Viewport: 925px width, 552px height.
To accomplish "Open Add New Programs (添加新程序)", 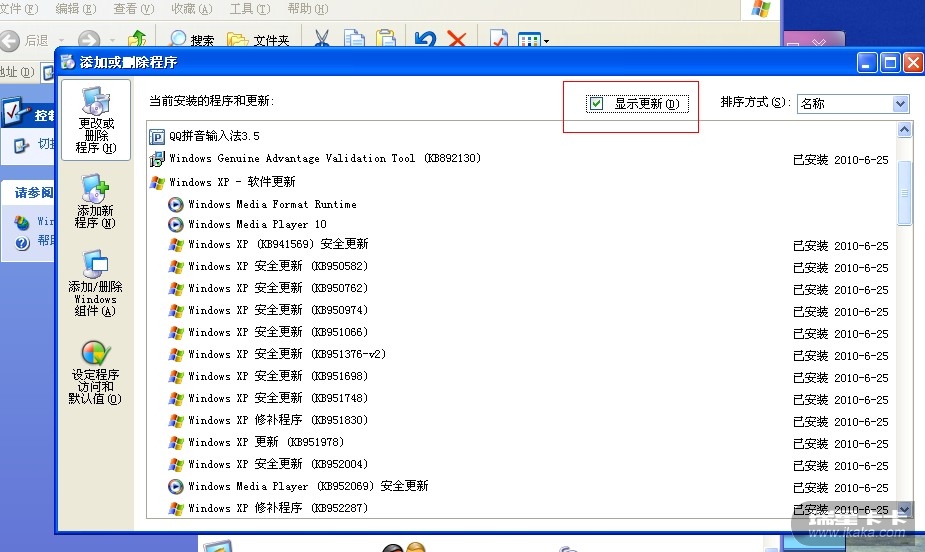I will click(x=96, y=201).
